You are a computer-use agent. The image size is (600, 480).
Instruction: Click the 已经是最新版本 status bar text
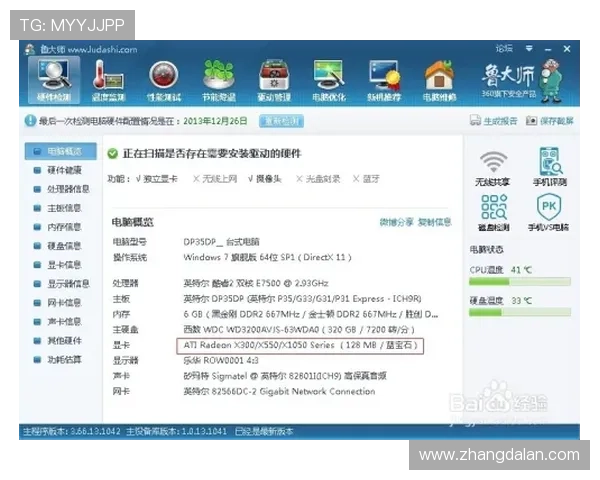(264, 432)
